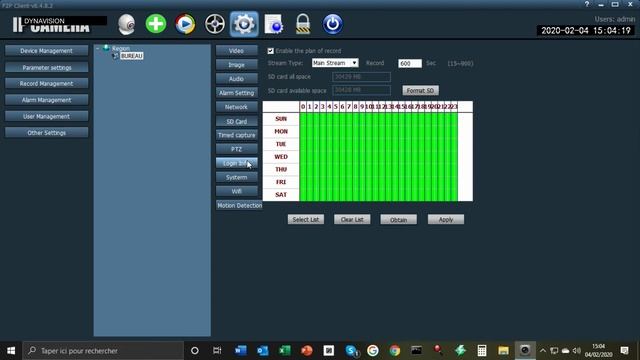Select the BUREAU camera in tree
The width and height of the screenshot is (640, 360).
131,56
